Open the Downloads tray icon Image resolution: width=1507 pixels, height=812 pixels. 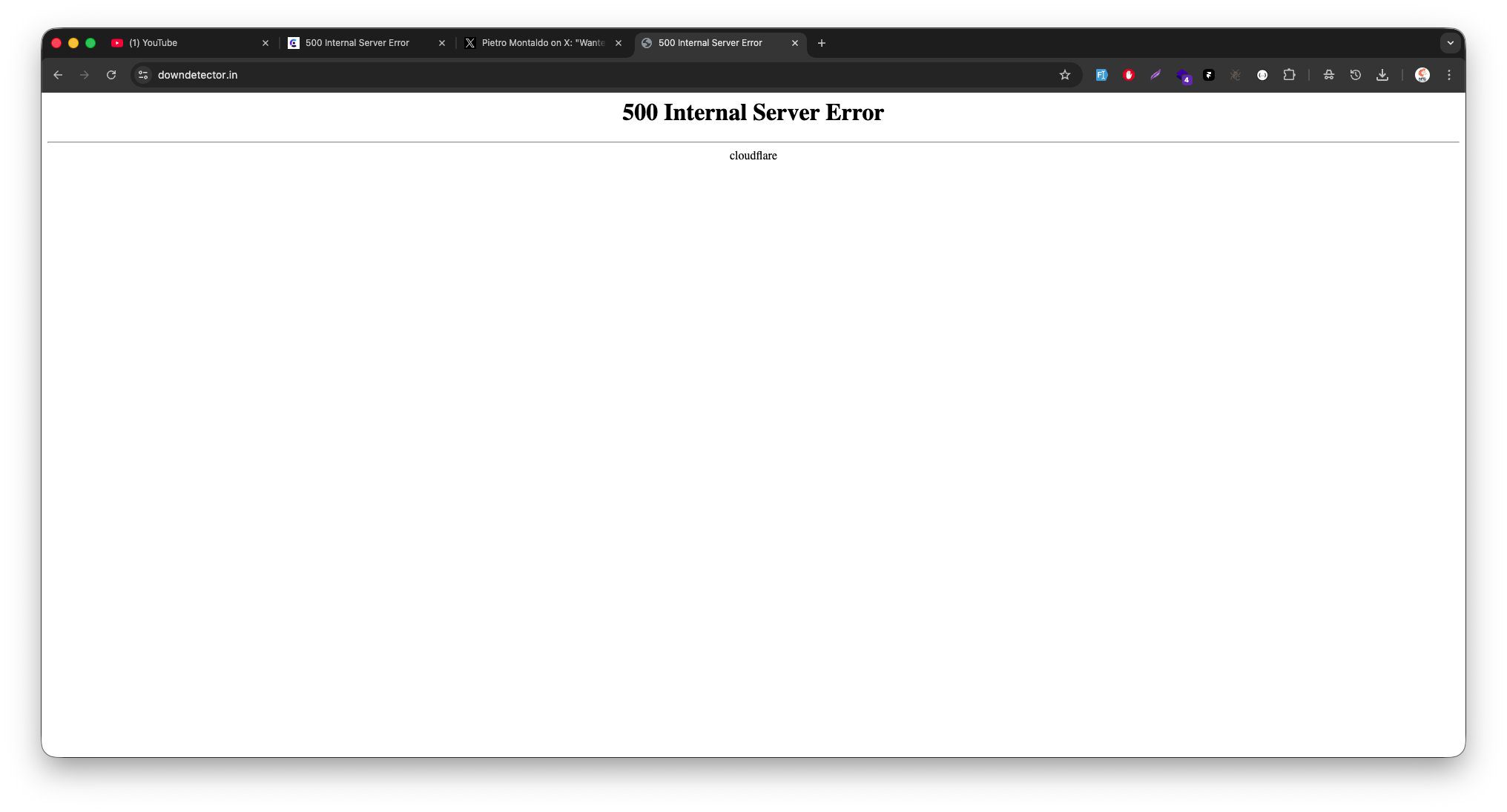click(1382, 75)
